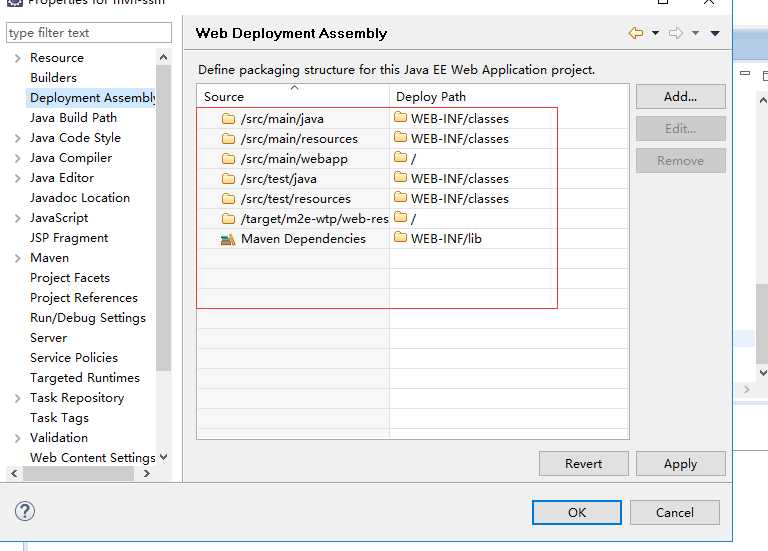768x551 pixels.
Task: Focus the type filter text field
Action: pyautogui.click(x=89, y=33)
